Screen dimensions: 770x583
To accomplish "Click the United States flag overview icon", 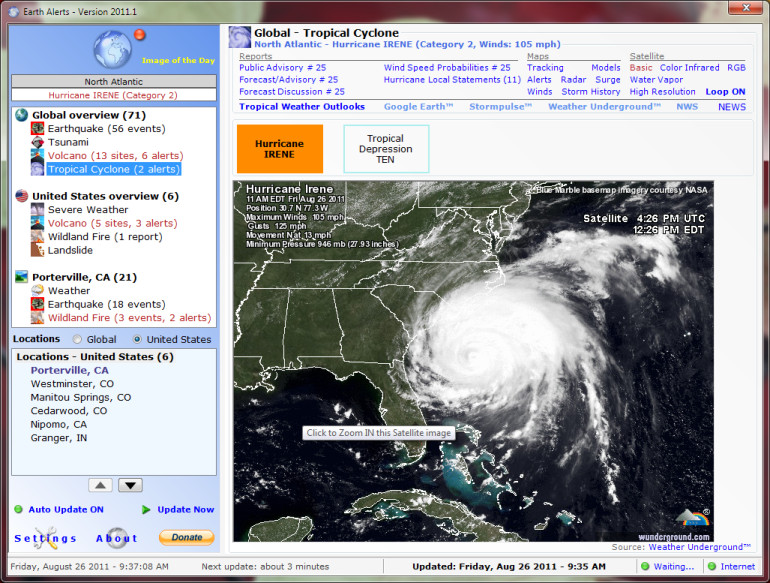I will coord(22,196).
